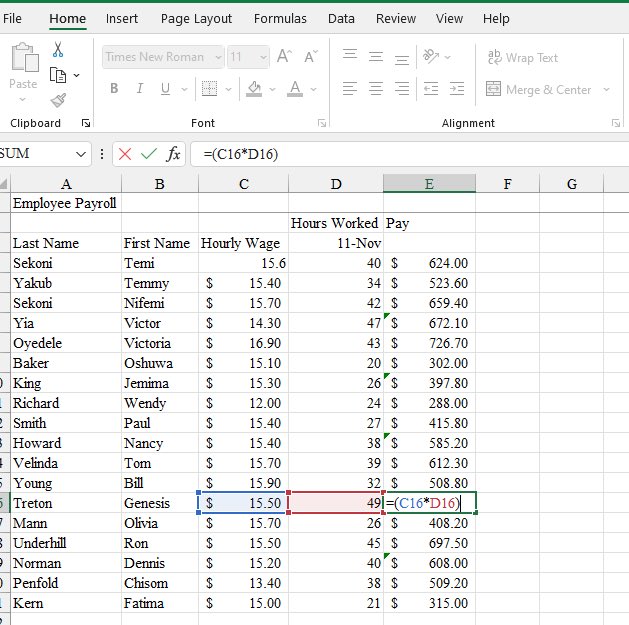629x625 pixels.
Task: Expand the Paste options arrow
Action: [x=22, y=99]
